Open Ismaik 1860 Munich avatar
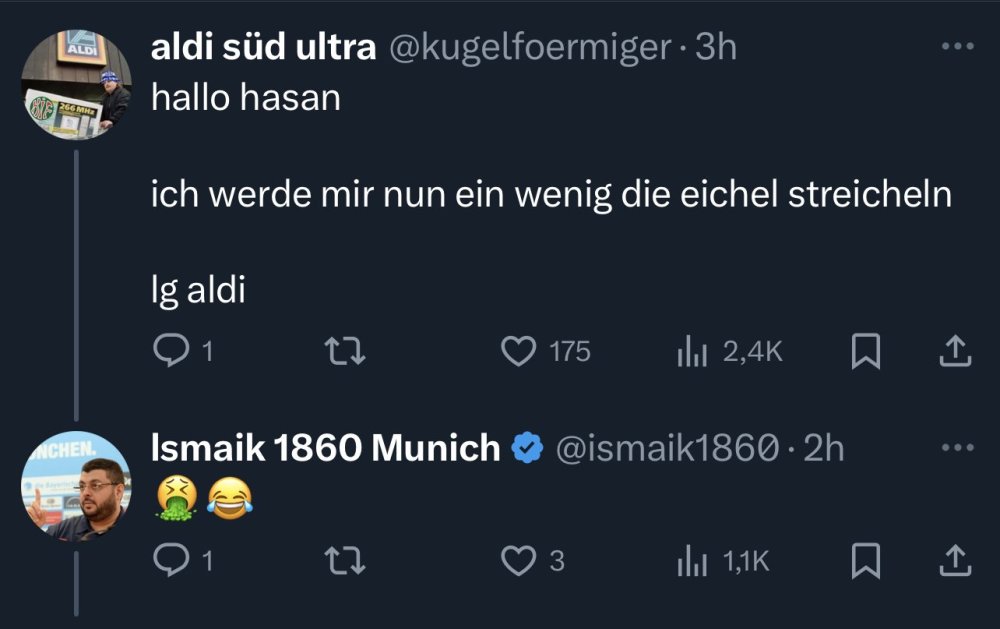 [78, 488]
